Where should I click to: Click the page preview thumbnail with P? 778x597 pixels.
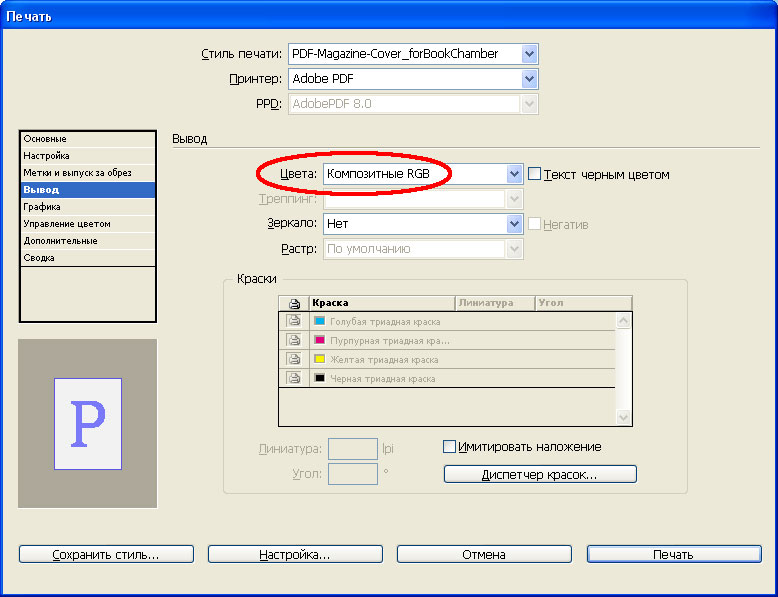(x=88, y=424)
